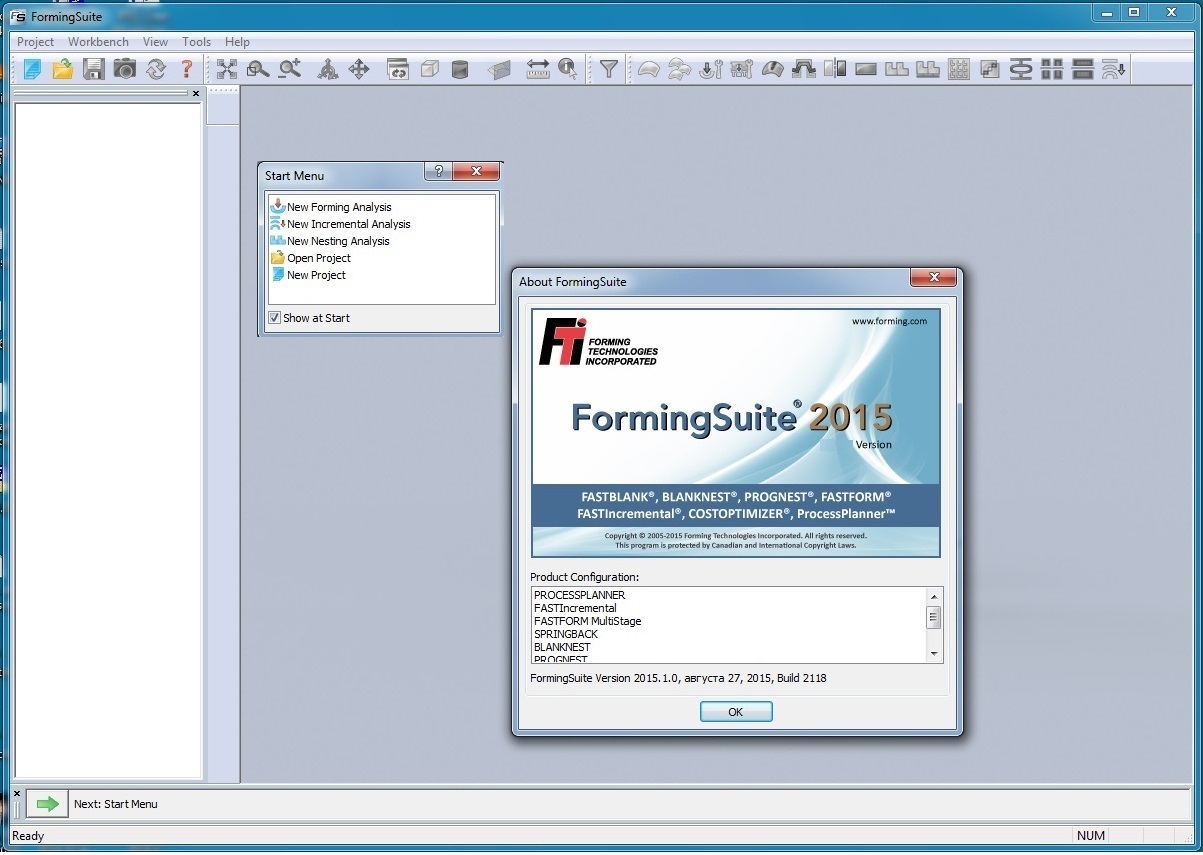Image resolution: width=1203 pixels, height=855 pixels.
Task: Select the rotate view tool
Action: tap(328, 69)
